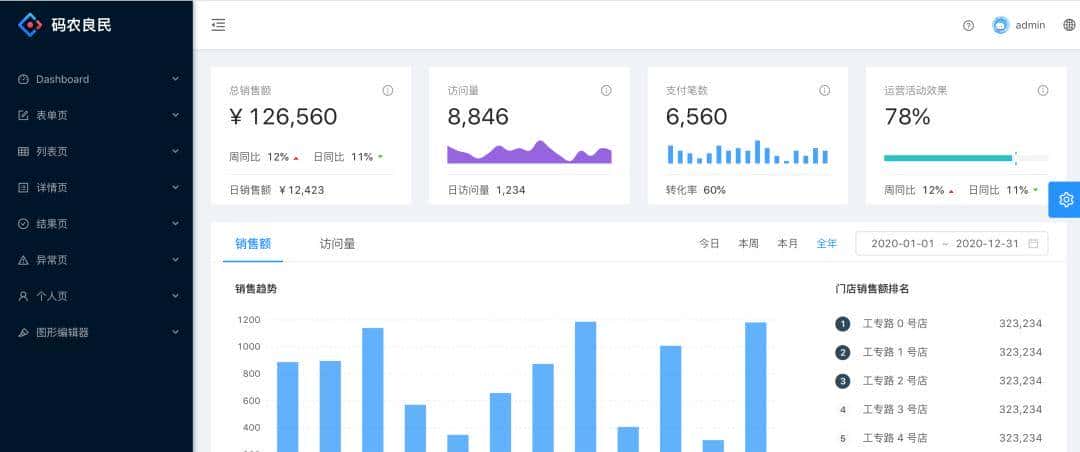Image resolution: width=1080 pixels, height=452 pixels.
Task: Filter sales by 本月
Action: 788,243
